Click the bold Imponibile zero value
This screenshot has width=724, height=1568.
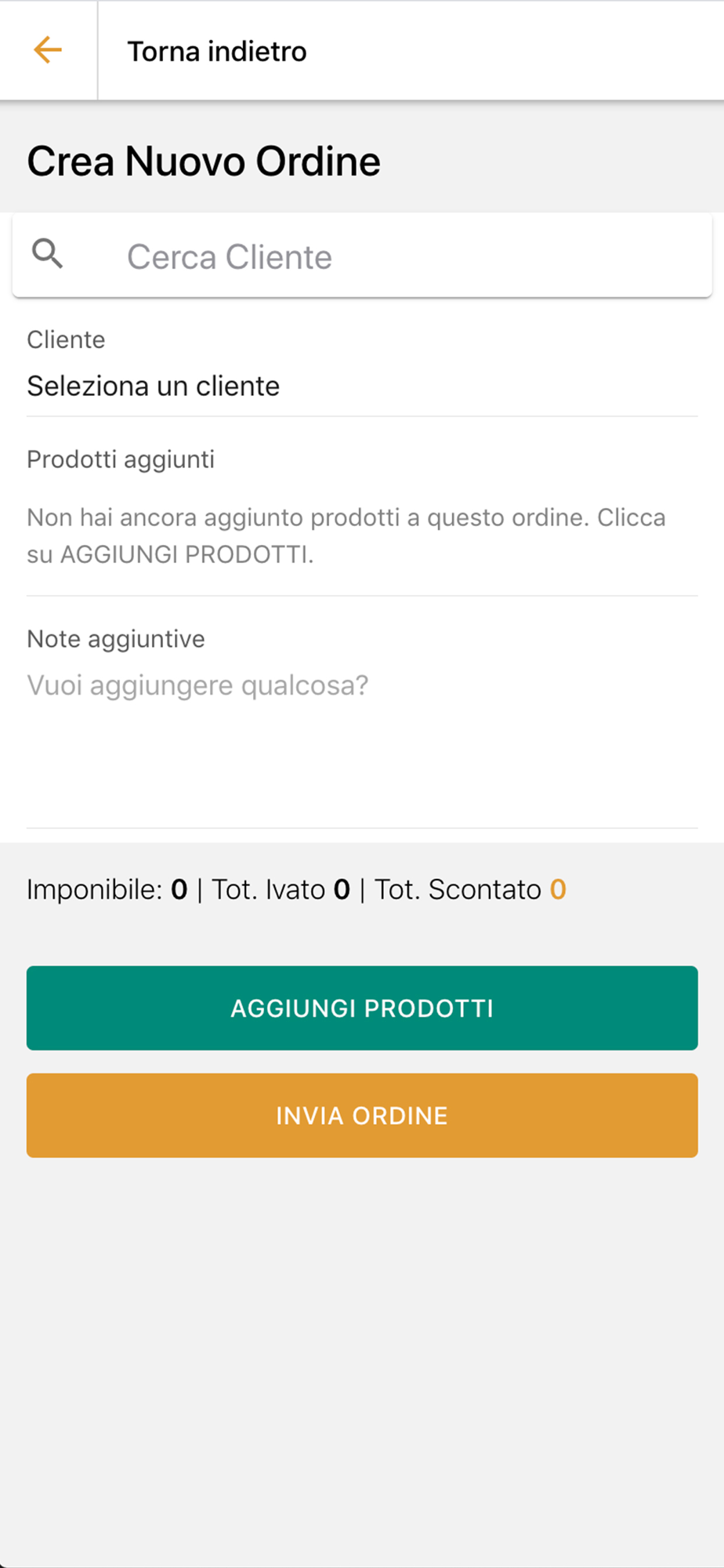click(179, 890)
